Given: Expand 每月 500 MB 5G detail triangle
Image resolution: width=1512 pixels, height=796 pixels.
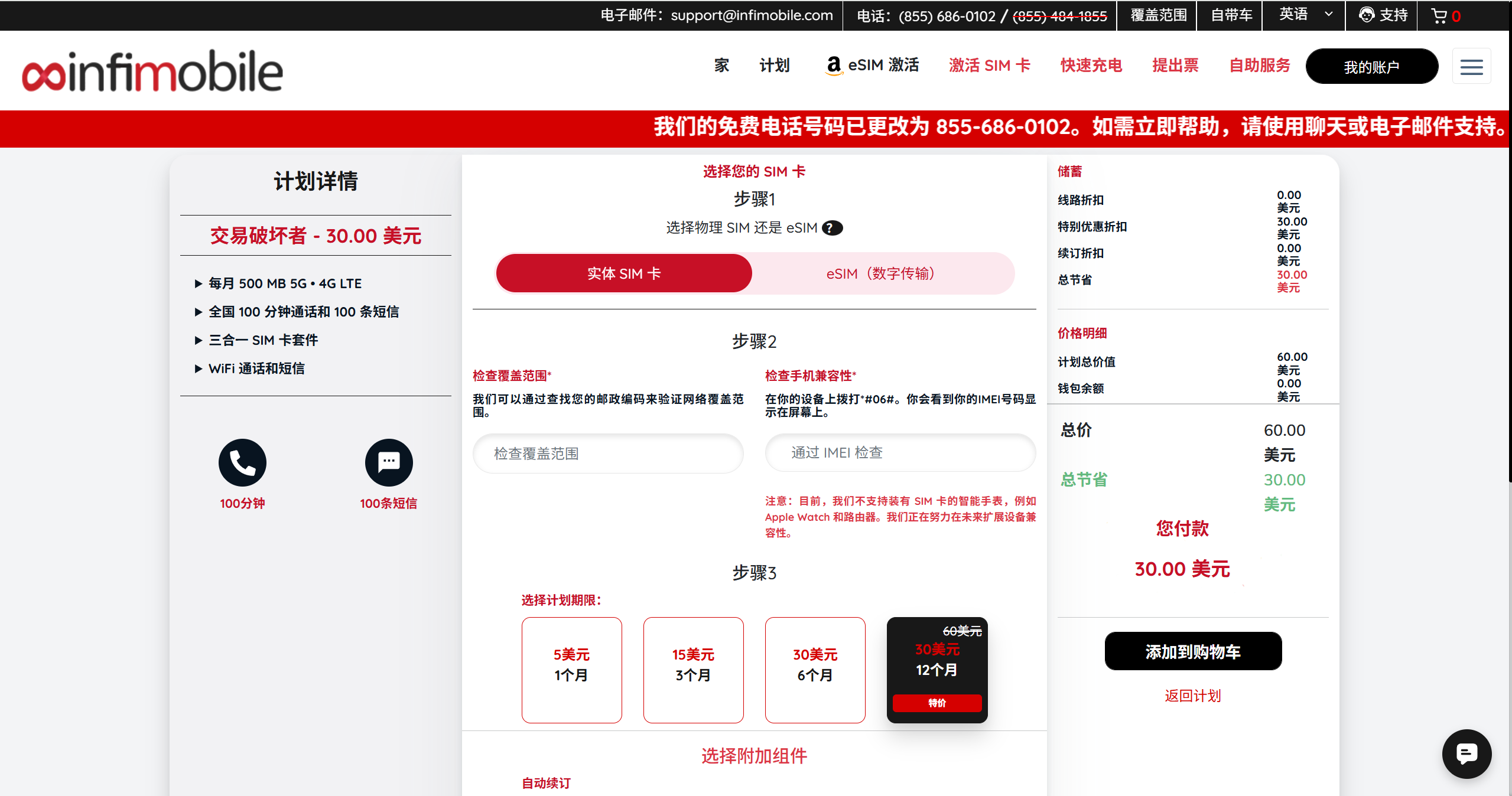Looking at the screenshot, I should 199,284.
